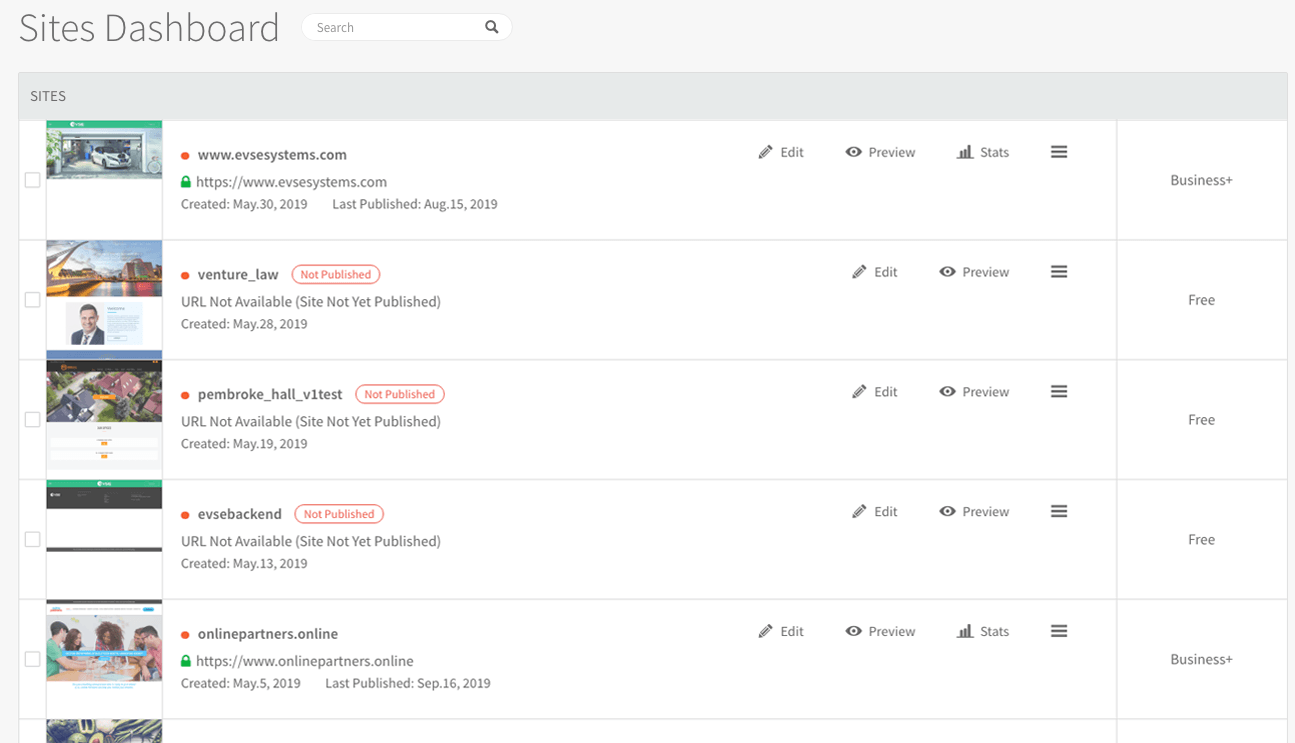Select the evsebackend site checkbox
The width and height of the screenshot is (1295, 743).
coord(33,539)
